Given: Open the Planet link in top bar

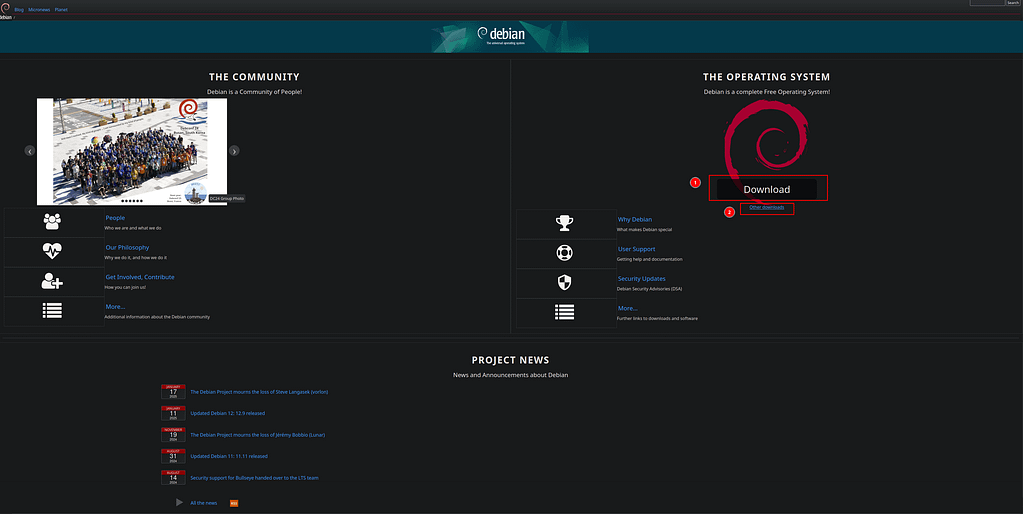Looking at the screenshot, I should pyautogui.click(x=61, y=9).
